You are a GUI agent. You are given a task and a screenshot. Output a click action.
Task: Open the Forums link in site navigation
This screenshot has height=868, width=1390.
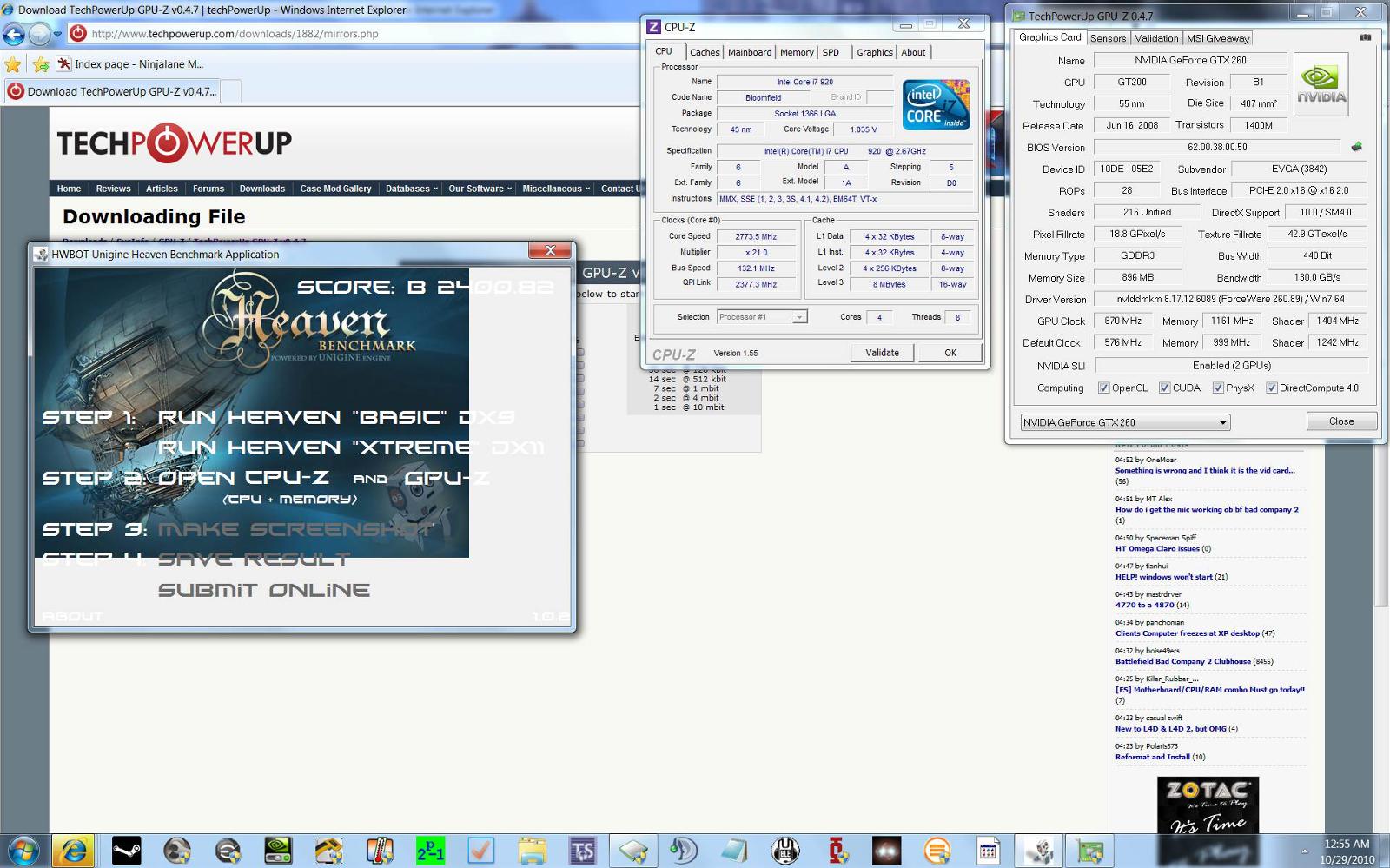click(x=208, y=189)
